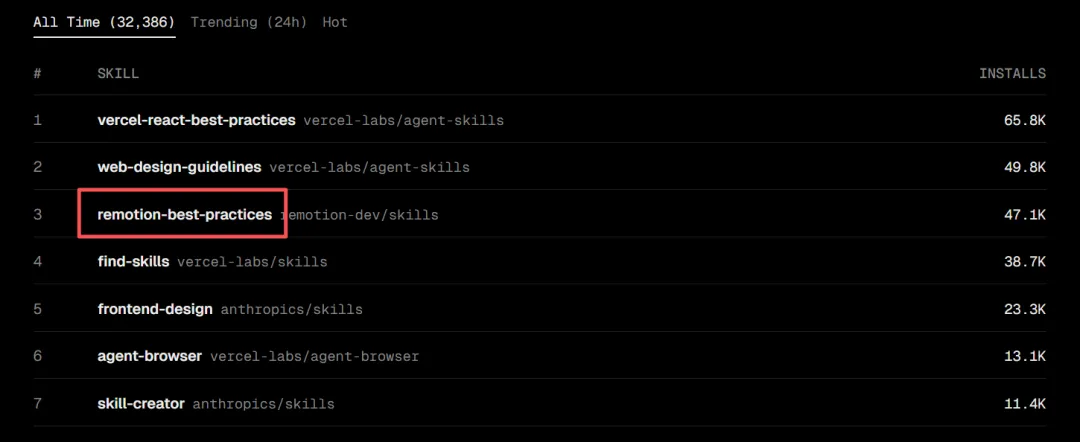Click the 65.8K installs count
Viewport: 1080px width, 442px height.
pos(1024,120)
